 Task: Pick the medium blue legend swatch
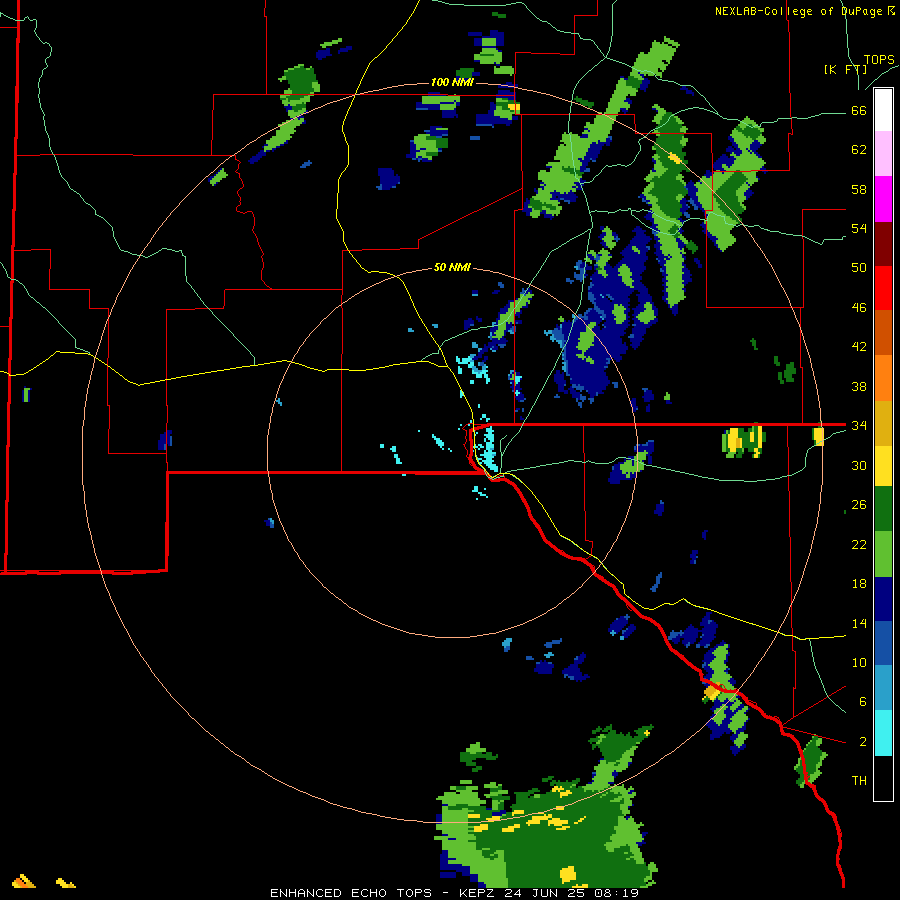click(x=883, y=643)
